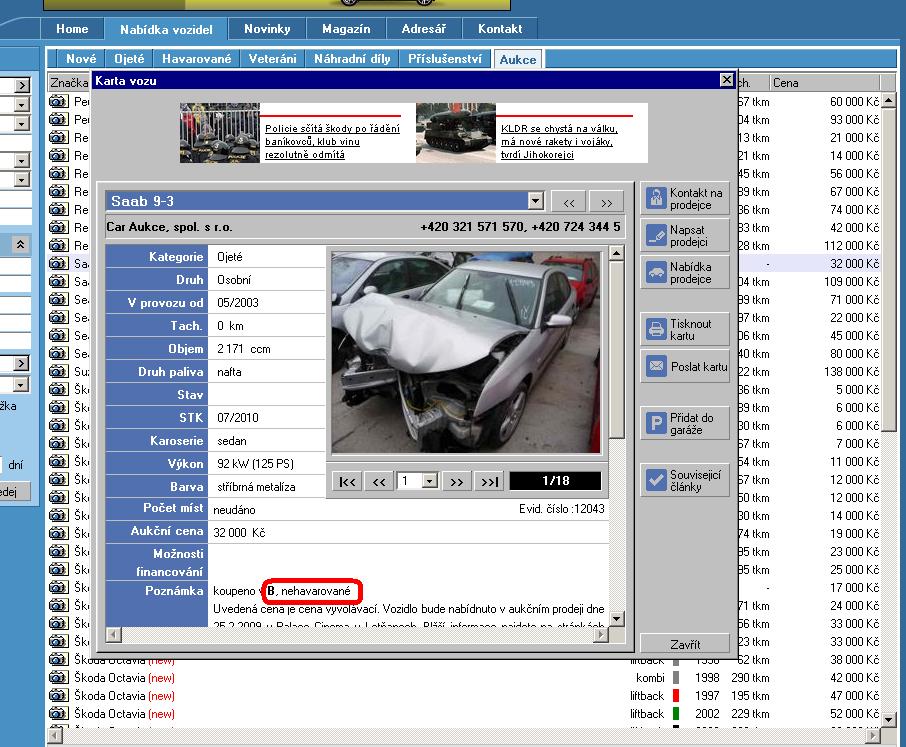Click the red color swatch of 1997 Octavia
Image resolution: width=906 pixels, height=747 pixels.
pos(676,696)
